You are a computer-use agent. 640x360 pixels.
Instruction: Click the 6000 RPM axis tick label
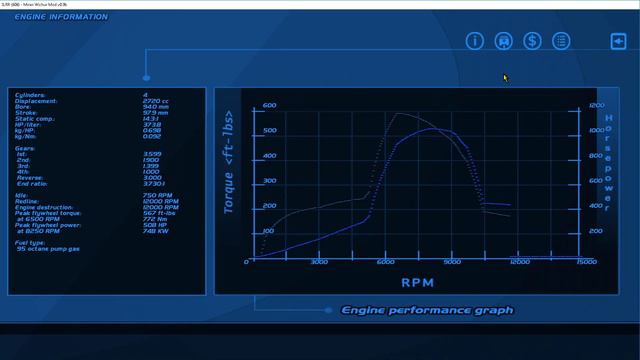(385, 262)
